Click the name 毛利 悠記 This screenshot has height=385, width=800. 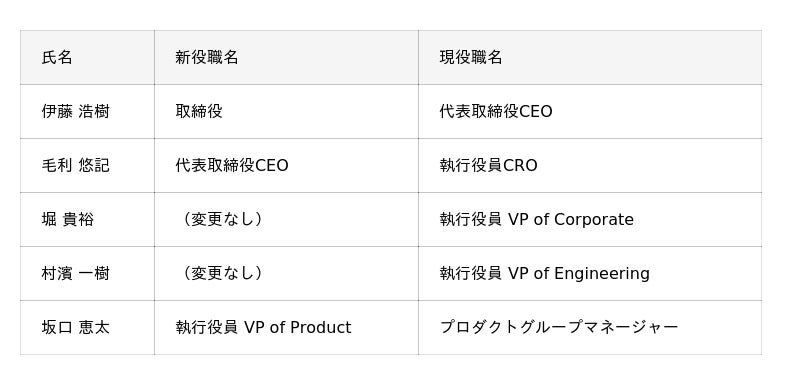[x=76, y=165]
